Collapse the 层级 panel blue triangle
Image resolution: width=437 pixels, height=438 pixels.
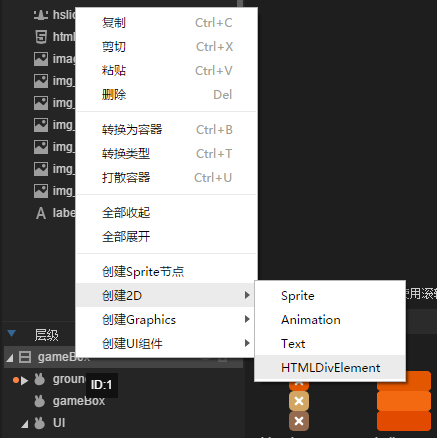tap(12, 333)
